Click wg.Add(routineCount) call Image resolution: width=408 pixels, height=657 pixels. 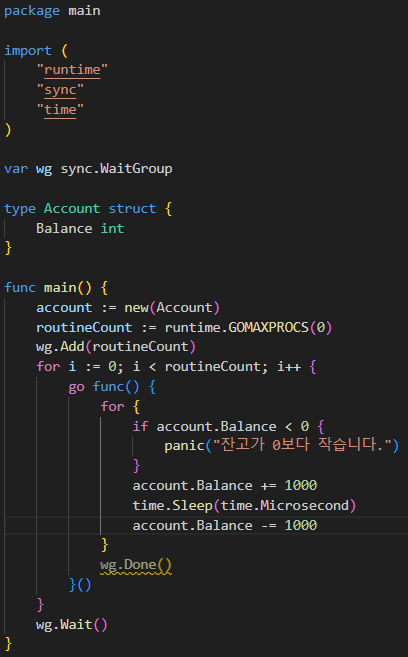pyautogui.click(x=116, y=347)
